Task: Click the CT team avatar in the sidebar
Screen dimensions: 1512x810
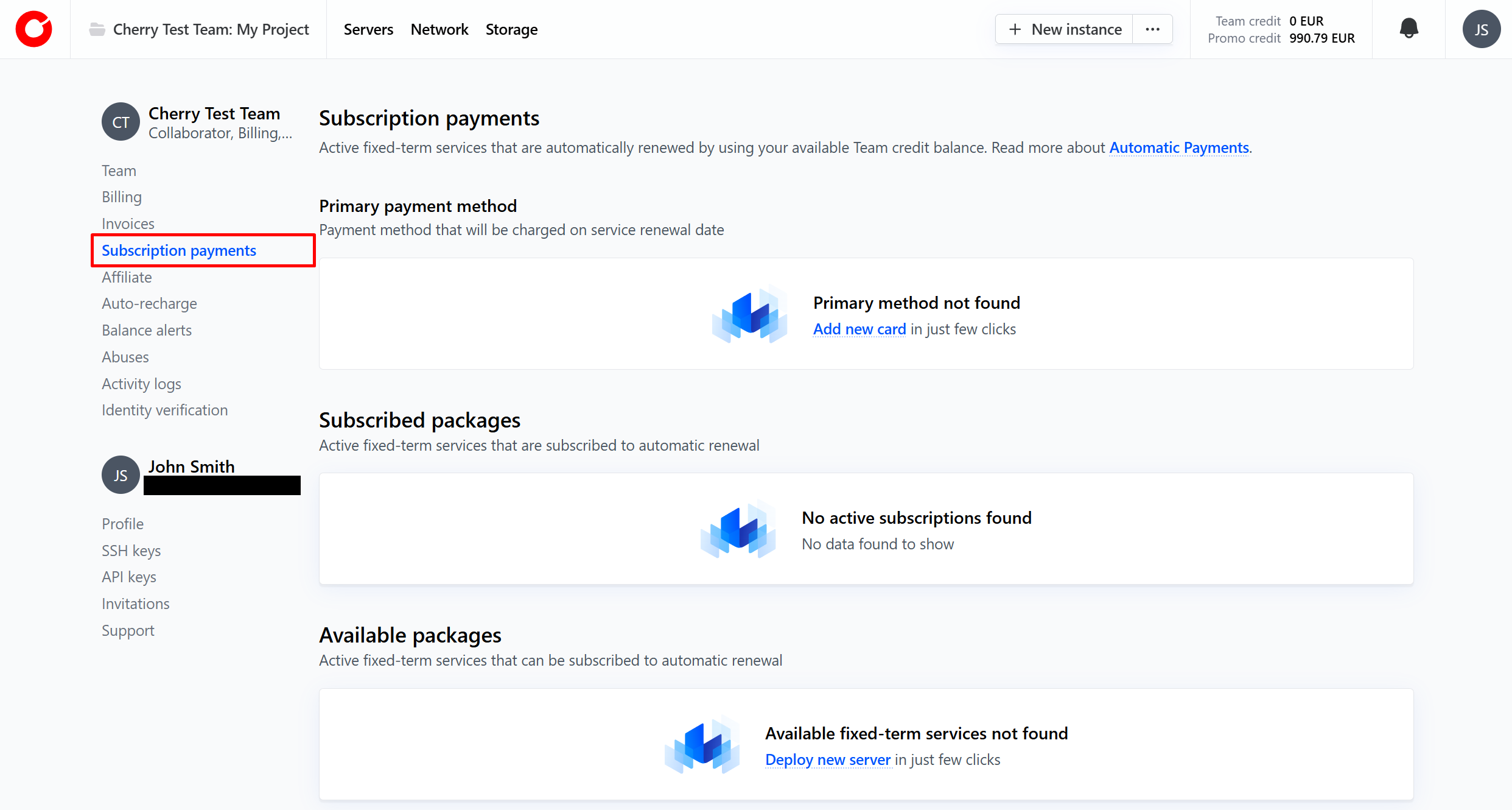Action: (121, 122)
